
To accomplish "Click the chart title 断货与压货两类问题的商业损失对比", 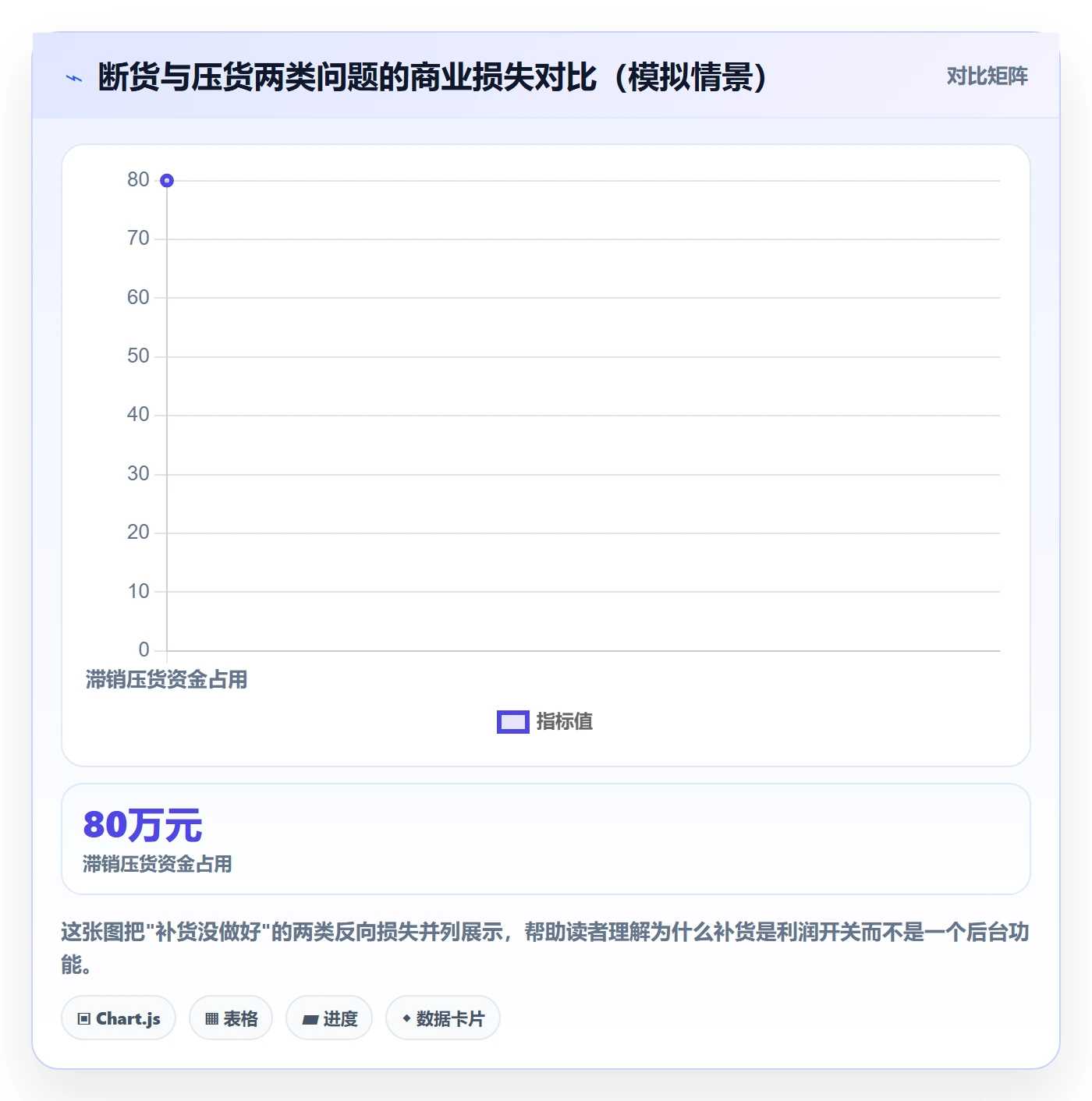I will click(x=433, y=77).
